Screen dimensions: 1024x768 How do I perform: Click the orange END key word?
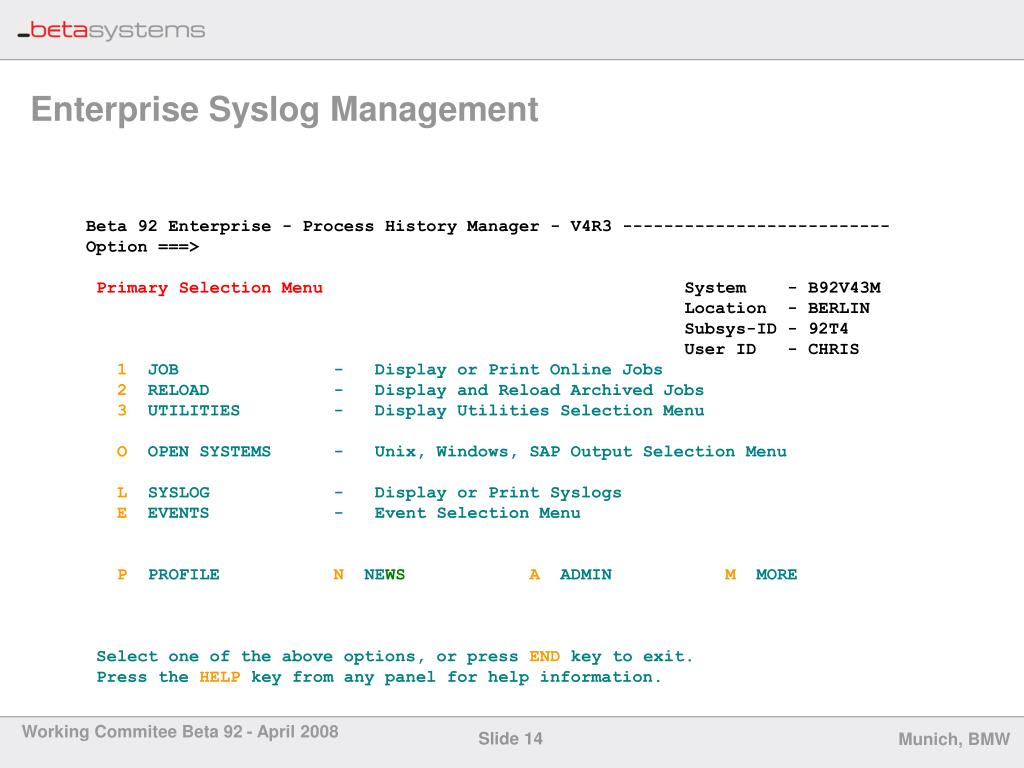(545, 656)
